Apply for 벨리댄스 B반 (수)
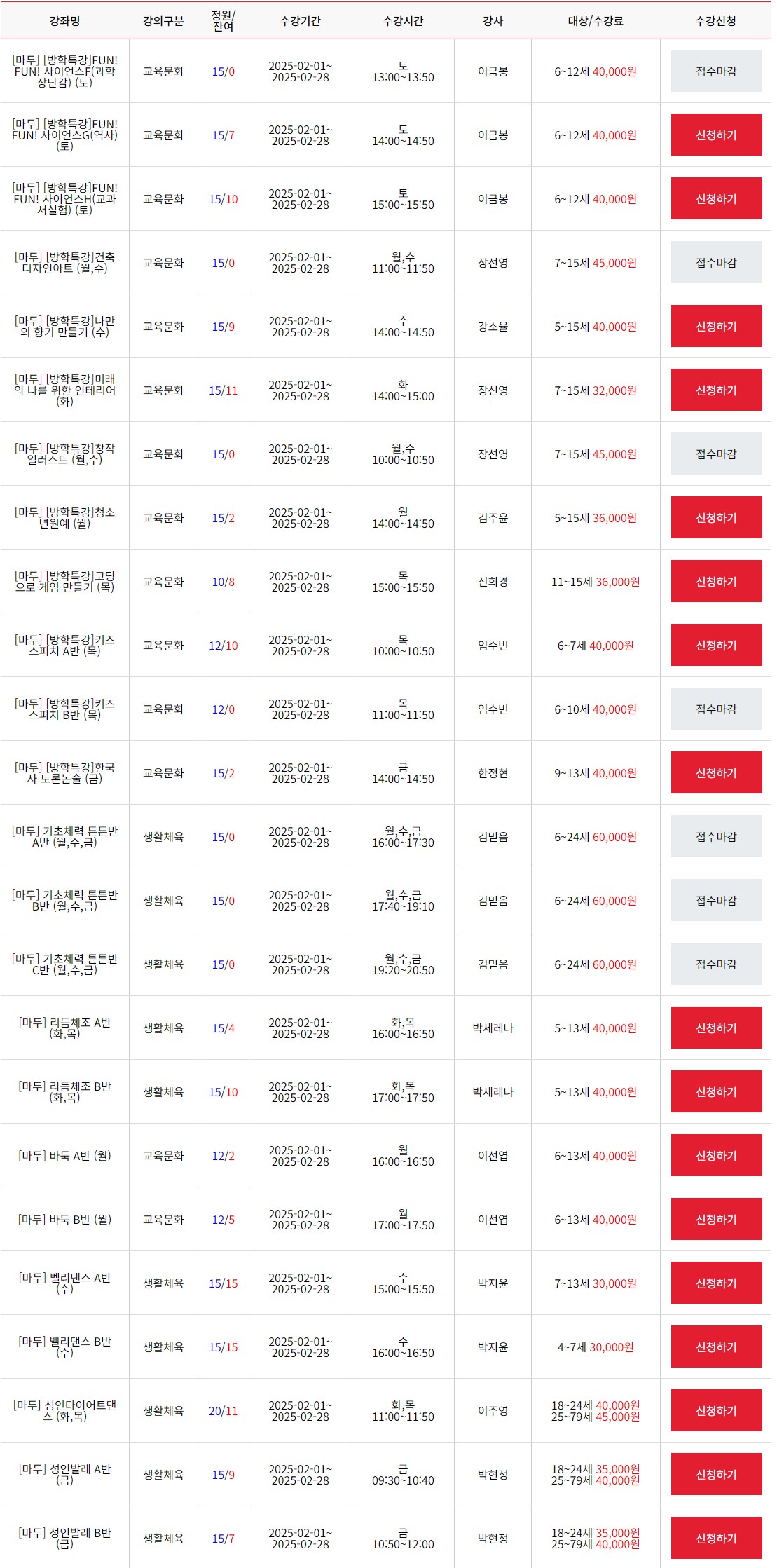 click(716, 1347)
